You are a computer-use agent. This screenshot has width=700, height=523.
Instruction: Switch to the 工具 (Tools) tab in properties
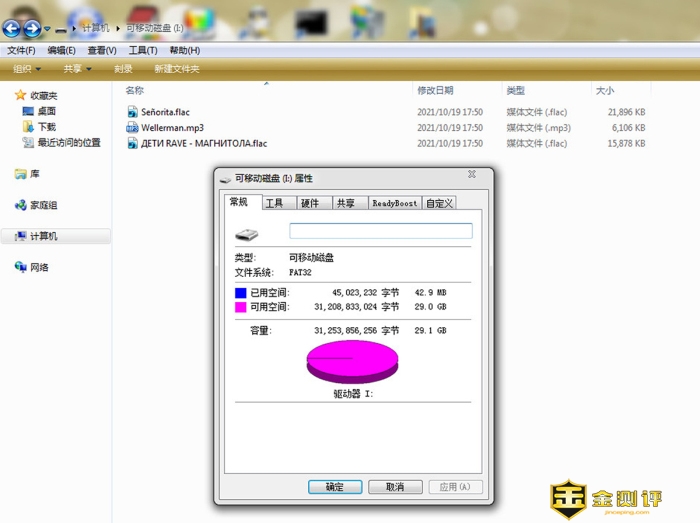[x=274, y=203]
